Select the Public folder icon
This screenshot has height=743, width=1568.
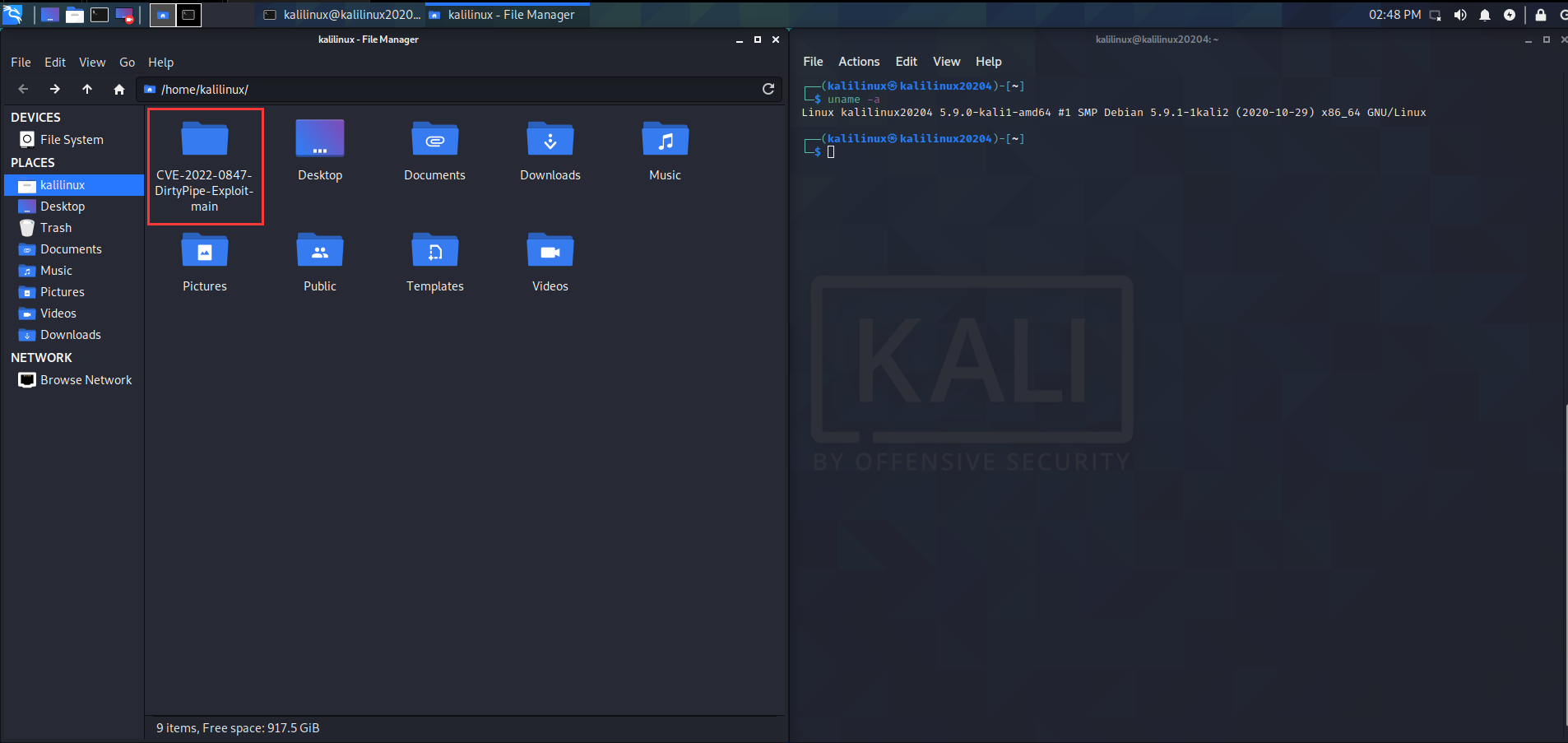320,251
